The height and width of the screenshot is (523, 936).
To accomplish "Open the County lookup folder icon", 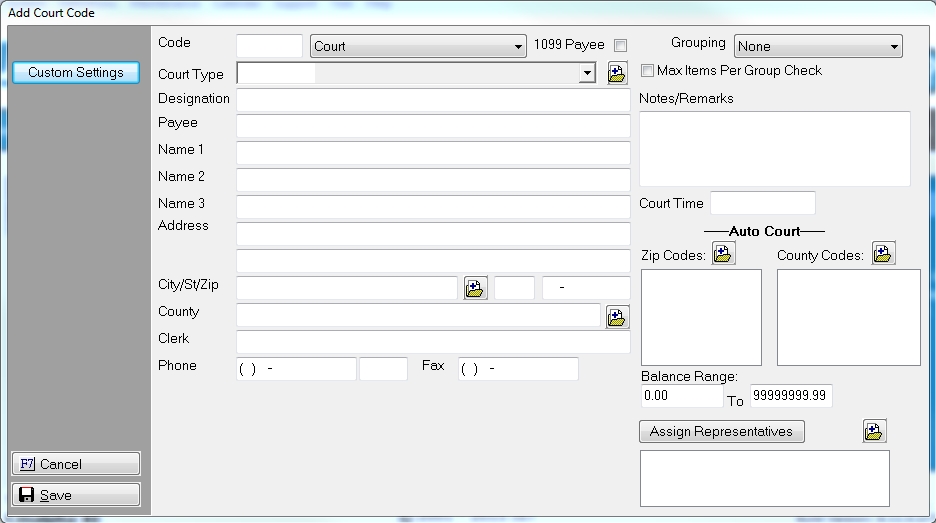I will (617, 317).
